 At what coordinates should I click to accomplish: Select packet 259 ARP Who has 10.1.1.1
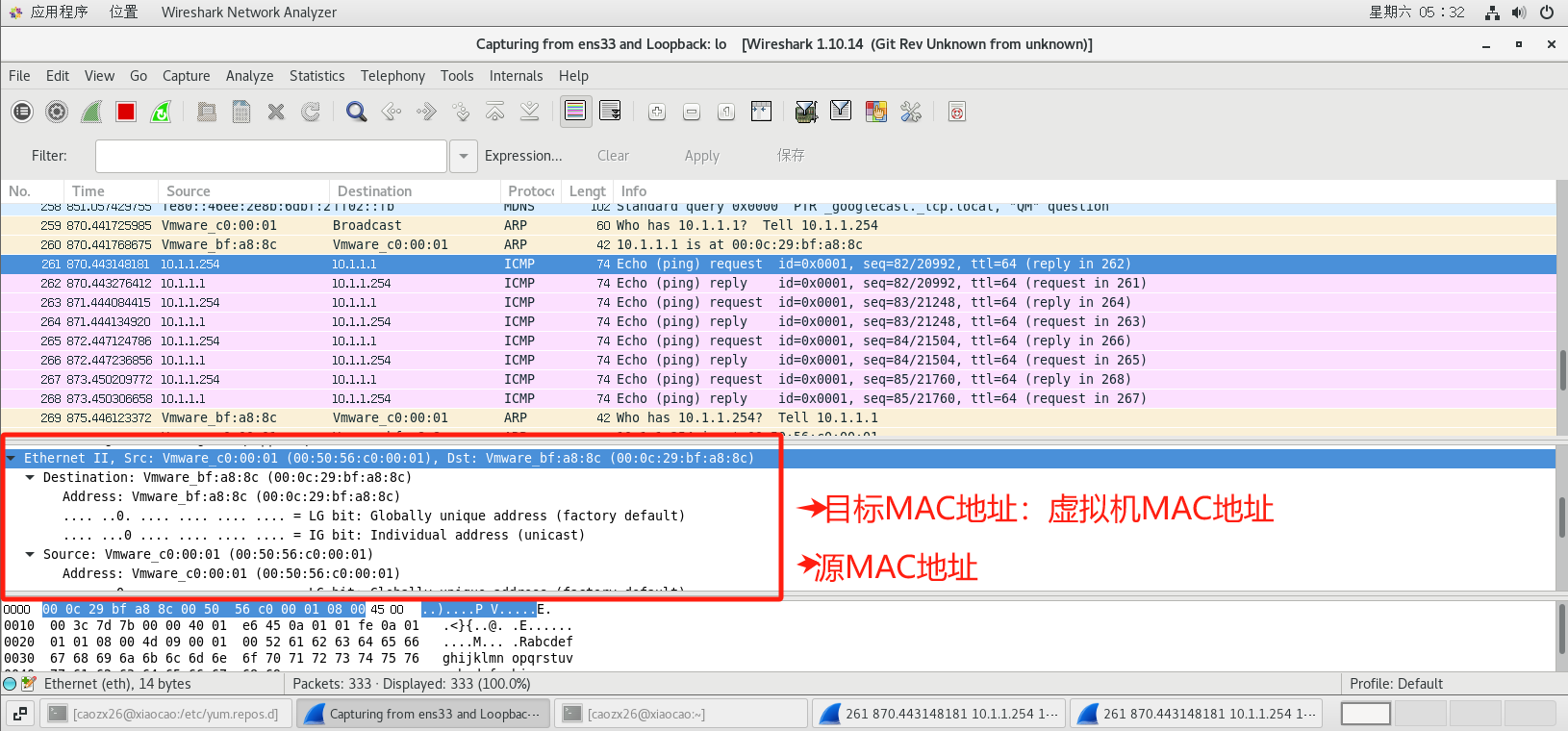pos(778,225)
